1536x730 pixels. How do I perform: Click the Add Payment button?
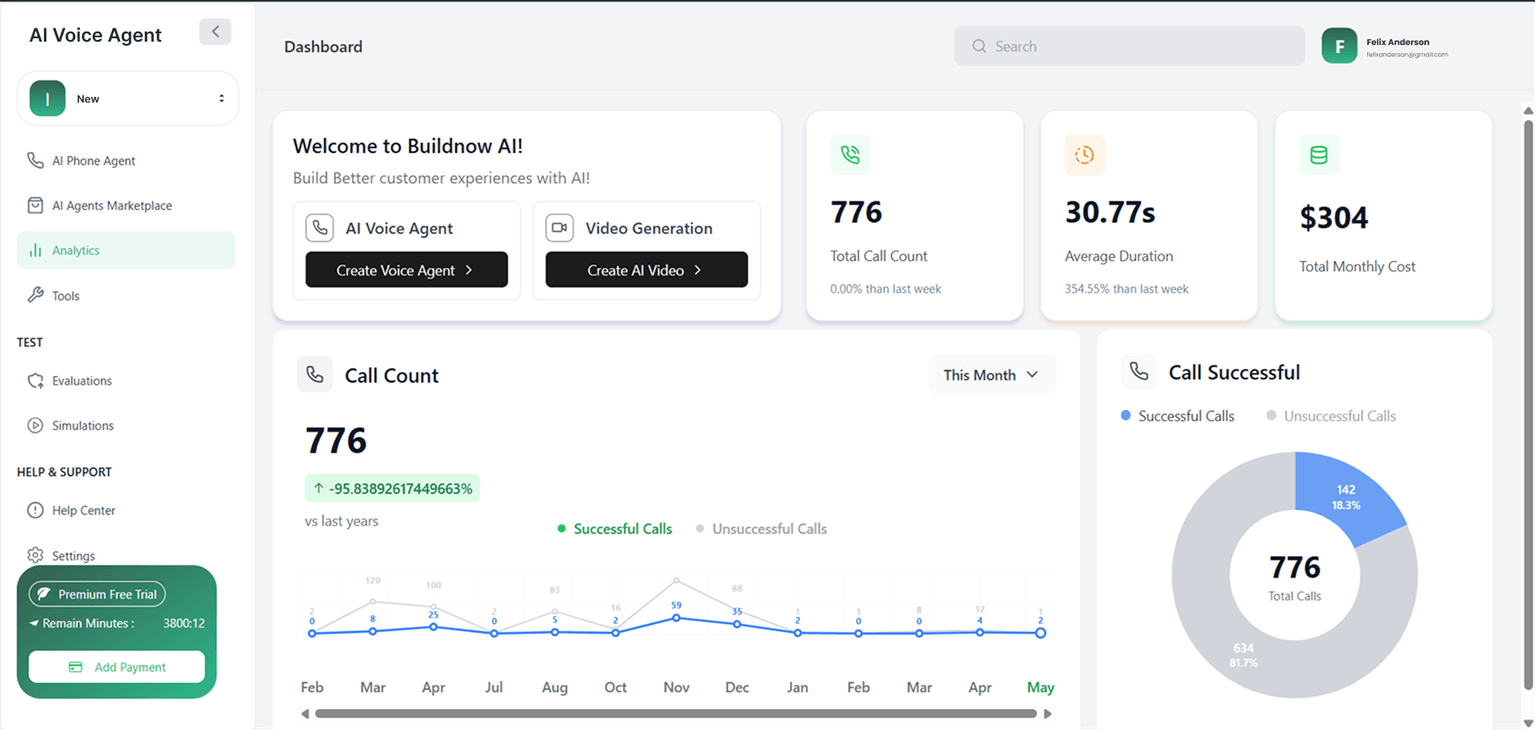coord(117,667)
